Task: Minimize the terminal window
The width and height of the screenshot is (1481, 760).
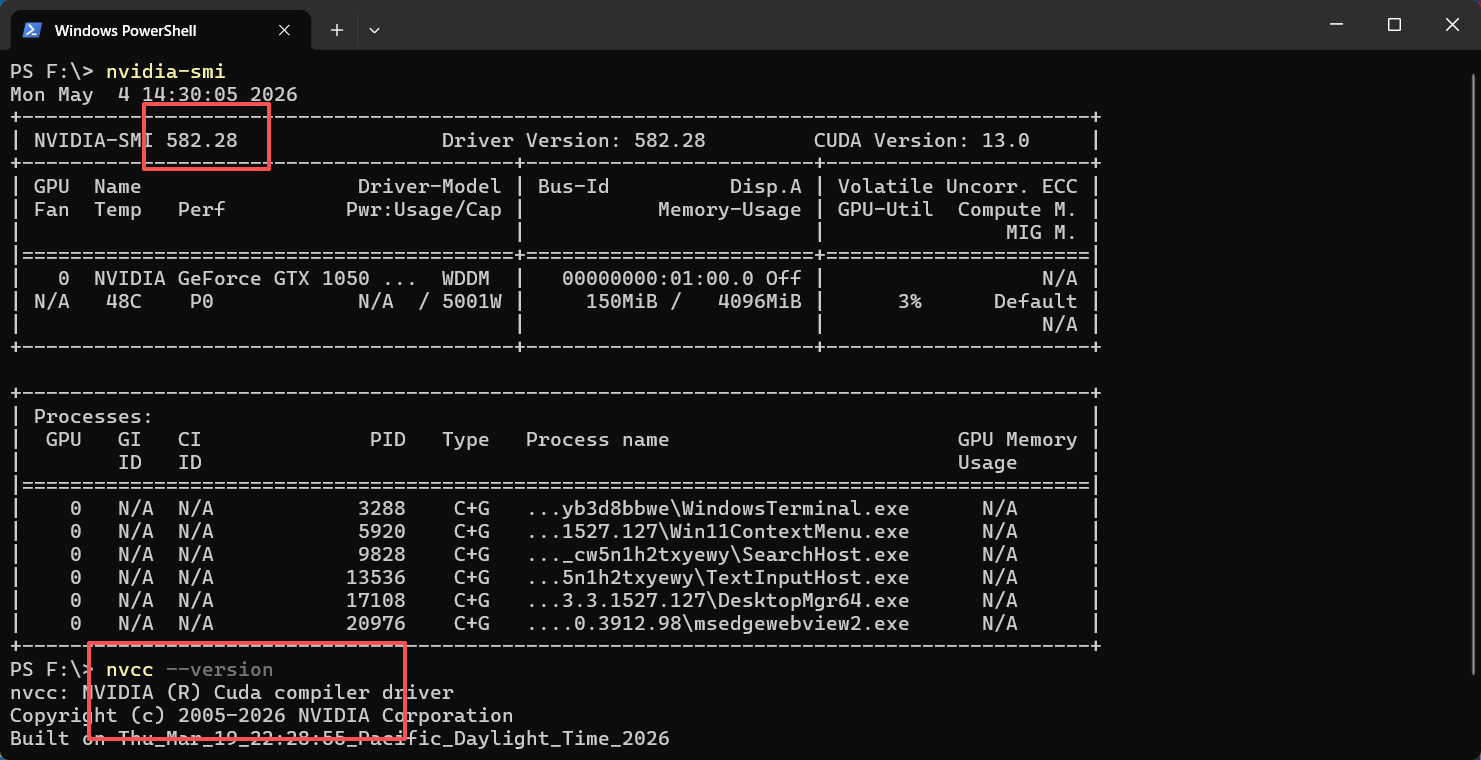Action: click(x=1338, y=25)
